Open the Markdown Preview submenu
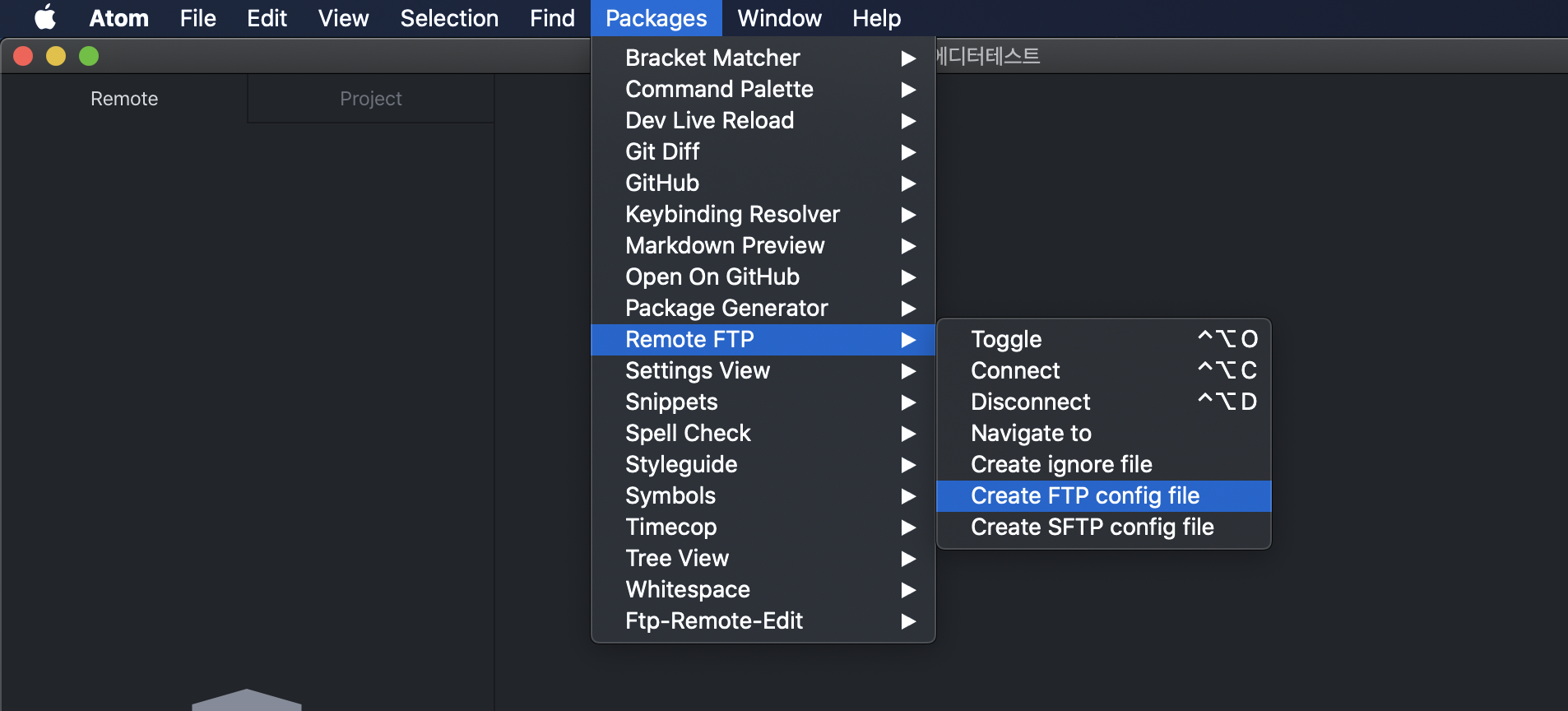Image resolution: width=1568 pixels, height=711 pixels. (725, 246)
